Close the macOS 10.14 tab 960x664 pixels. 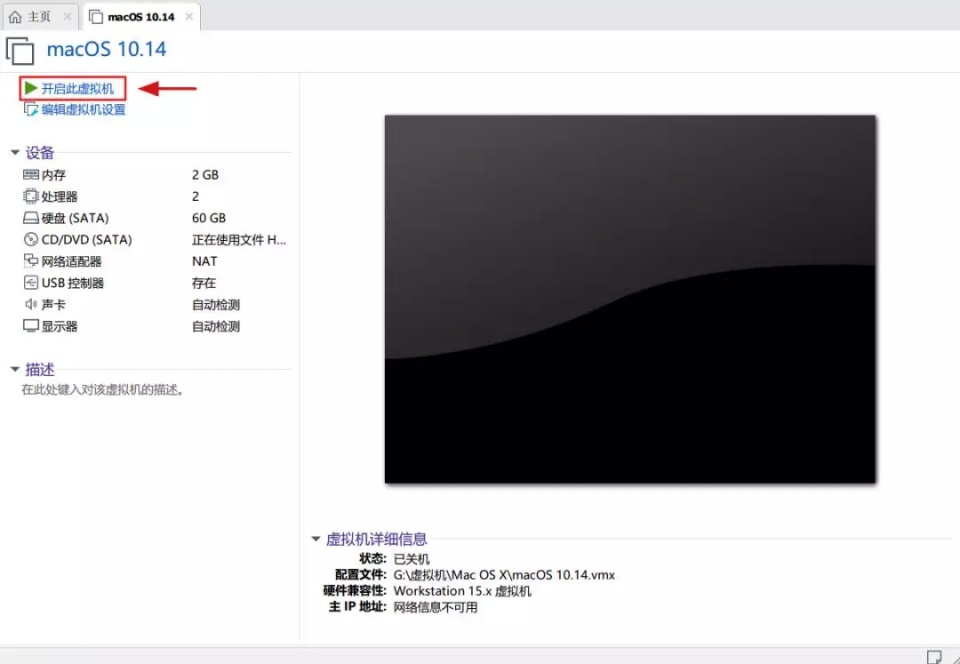[x=189, y=17]
